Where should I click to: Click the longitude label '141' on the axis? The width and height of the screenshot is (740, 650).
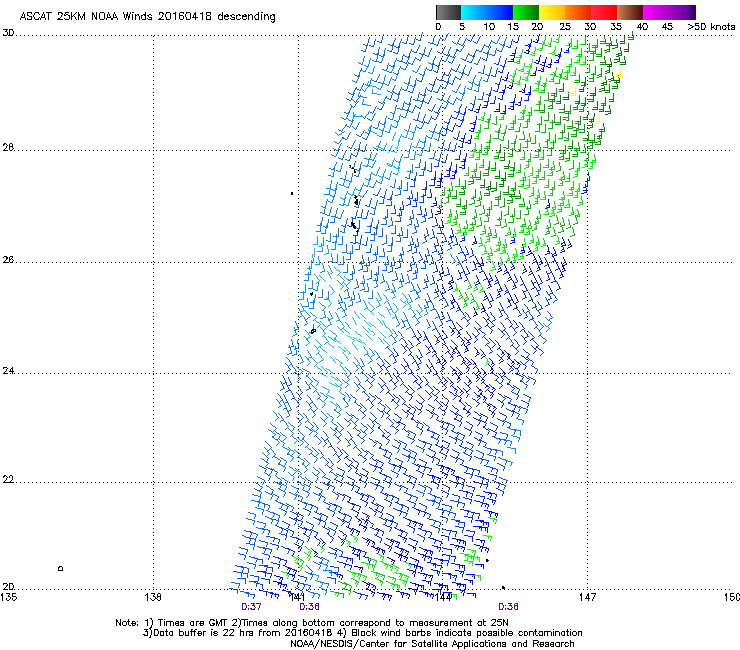[297, 597]
